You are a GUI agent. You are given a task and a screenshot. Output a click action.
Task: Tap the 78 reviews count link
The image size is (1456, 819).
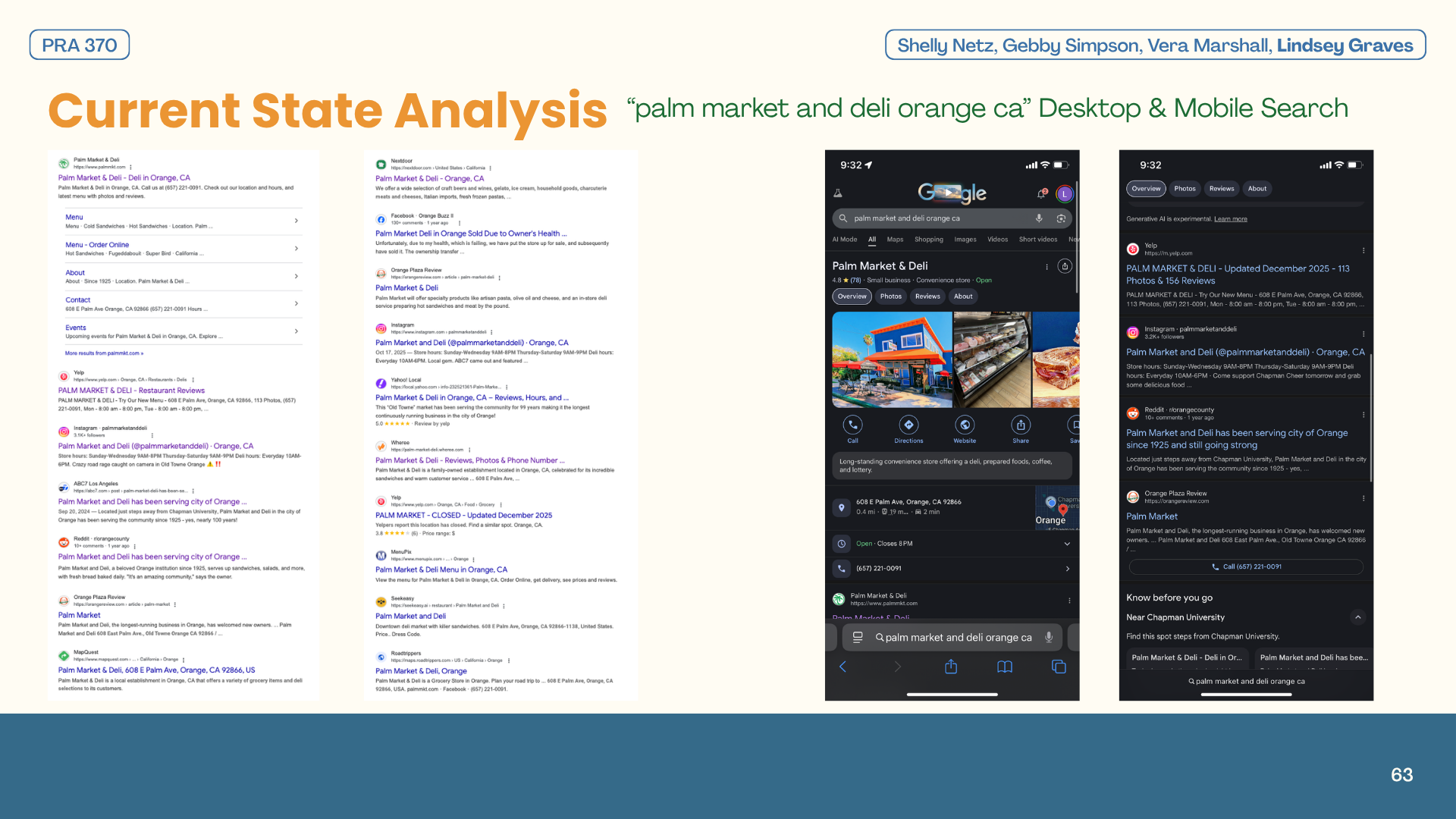pos(856,281)
